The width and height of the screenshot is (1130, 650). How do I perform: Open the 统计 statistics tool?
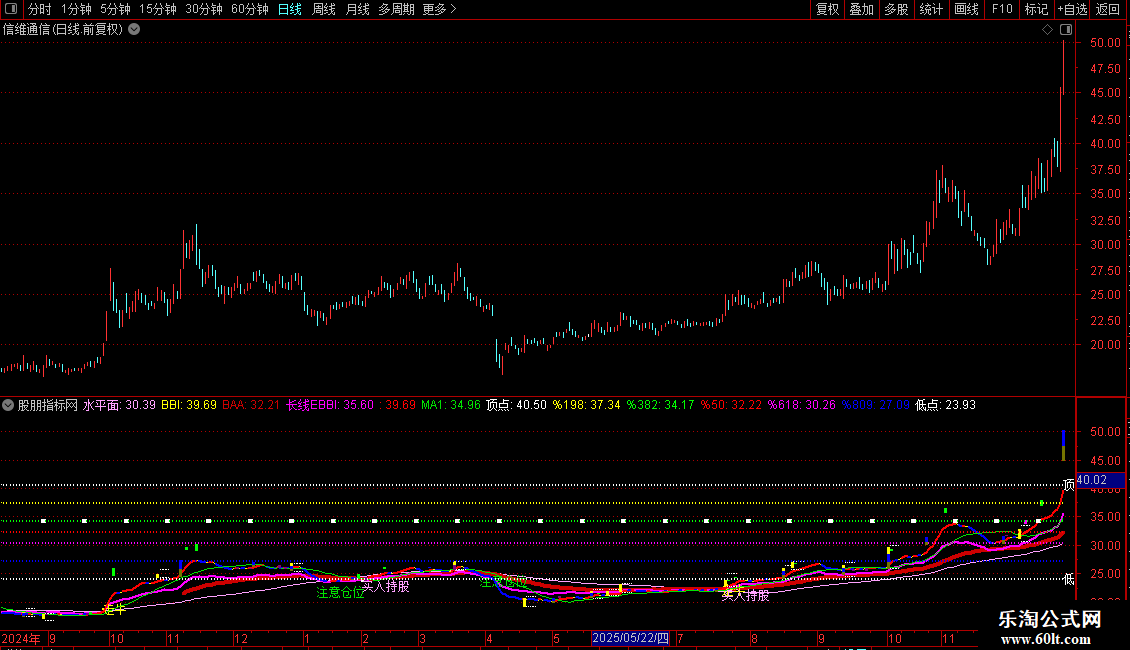(x=931, y=10)
